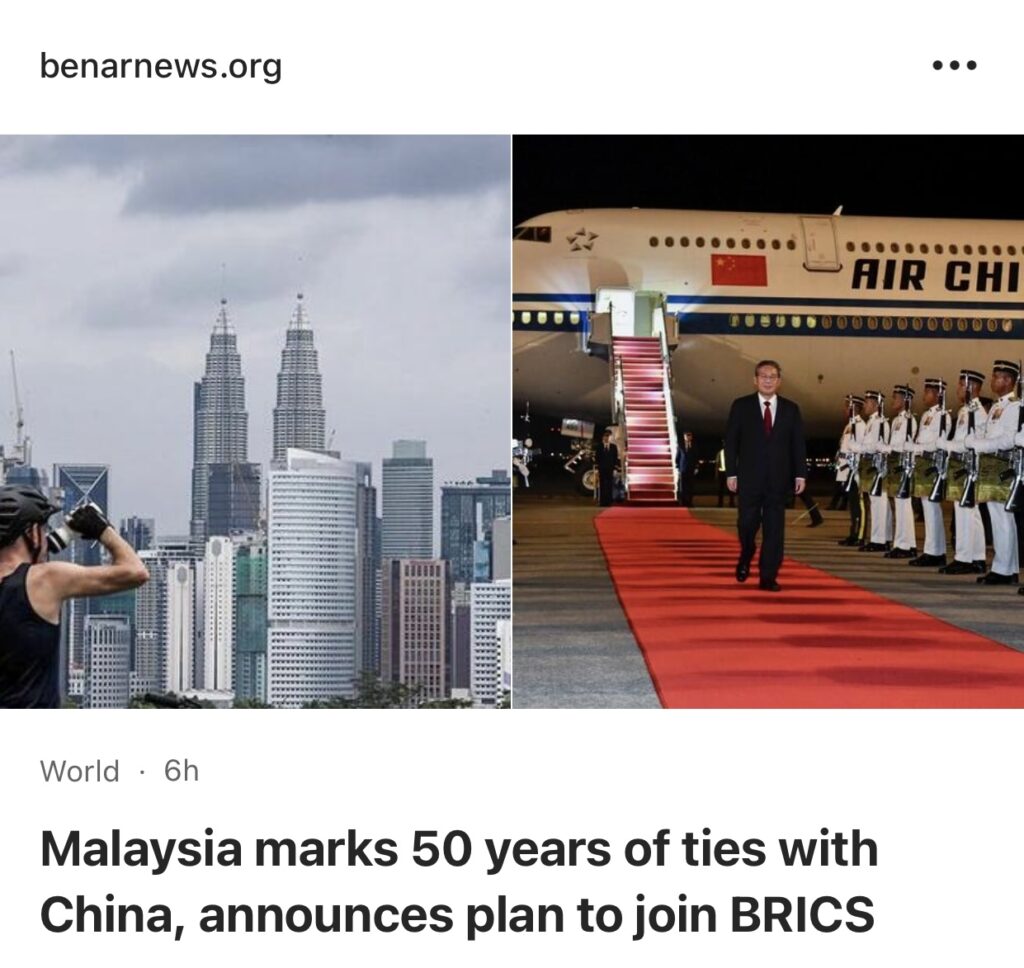Click the Chinese flag on the aircraft

click(739, 270)
